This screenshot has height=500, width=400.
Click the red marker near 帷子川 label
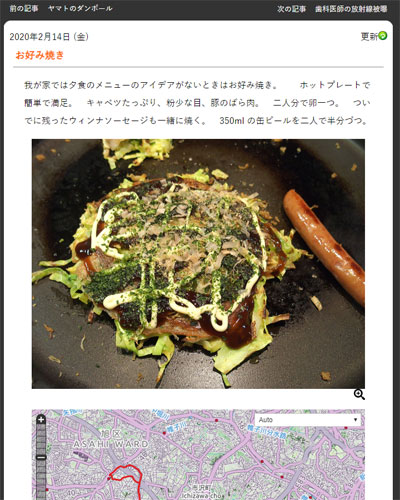tap(164, 433)
